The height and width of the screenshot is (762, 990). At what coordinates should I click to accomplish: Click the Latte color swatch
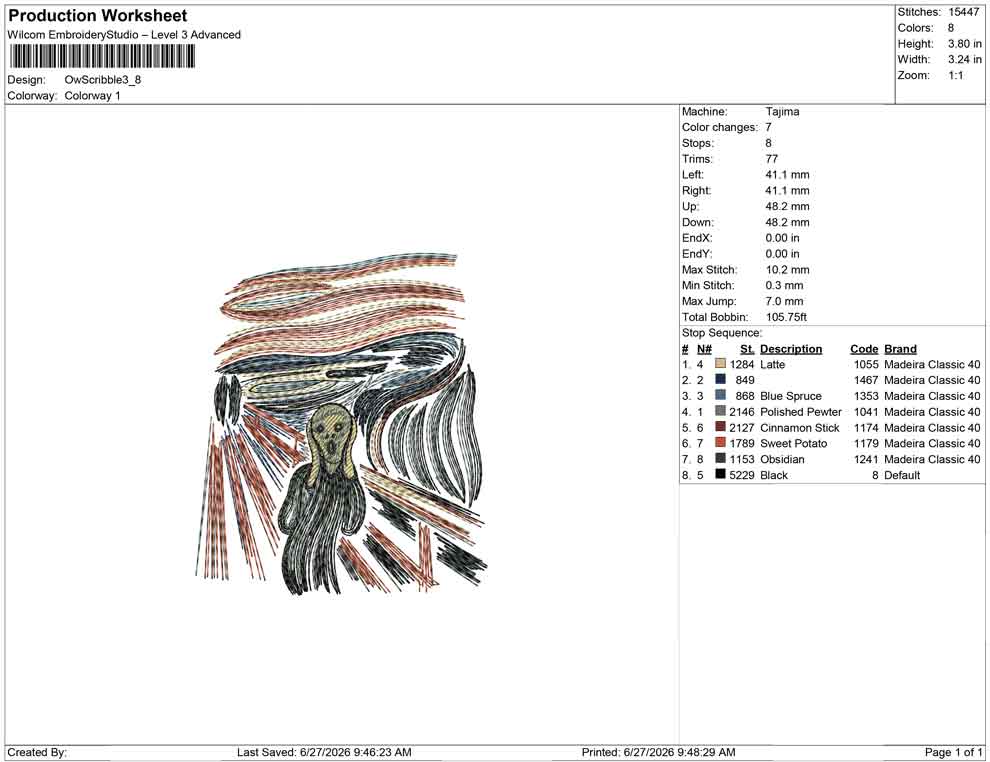click(720, 364)
